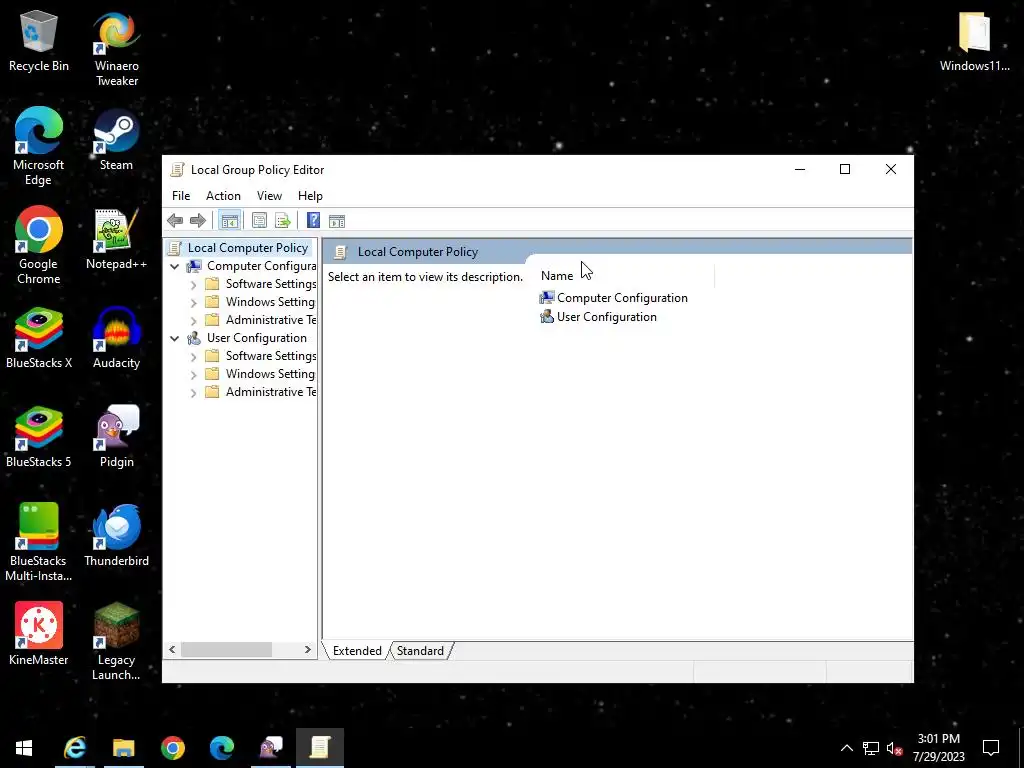The image size is (1024, 768).
Task: Open Properties toolbar icon
Action: [x=259, y=221]
